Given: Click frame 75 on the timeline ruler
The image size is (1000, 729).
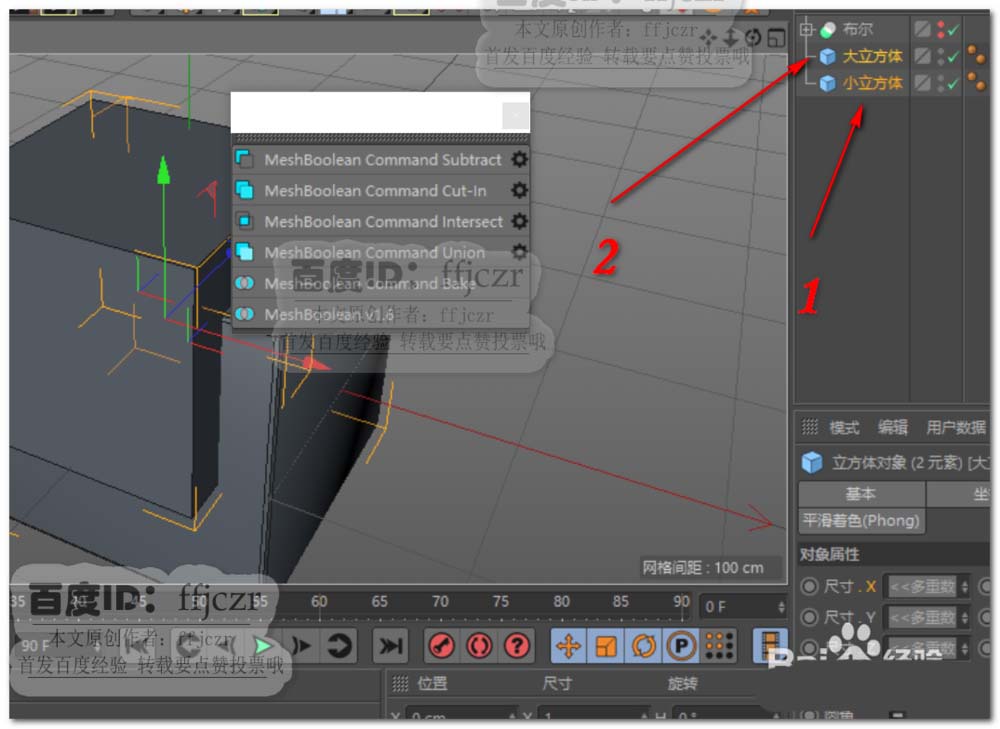Looking at the screenshot, I should 501,602.
